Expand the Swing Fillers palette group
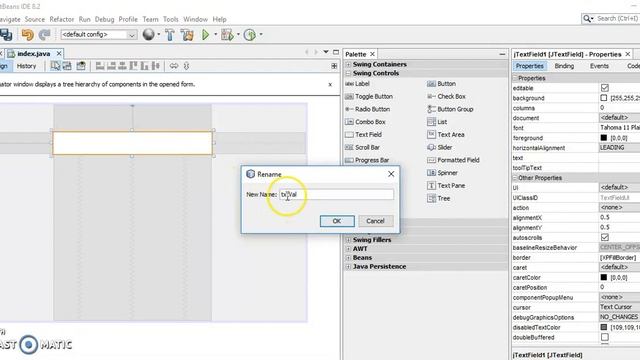This screenshot has width=640, height=360. click(x=348, y=240)
